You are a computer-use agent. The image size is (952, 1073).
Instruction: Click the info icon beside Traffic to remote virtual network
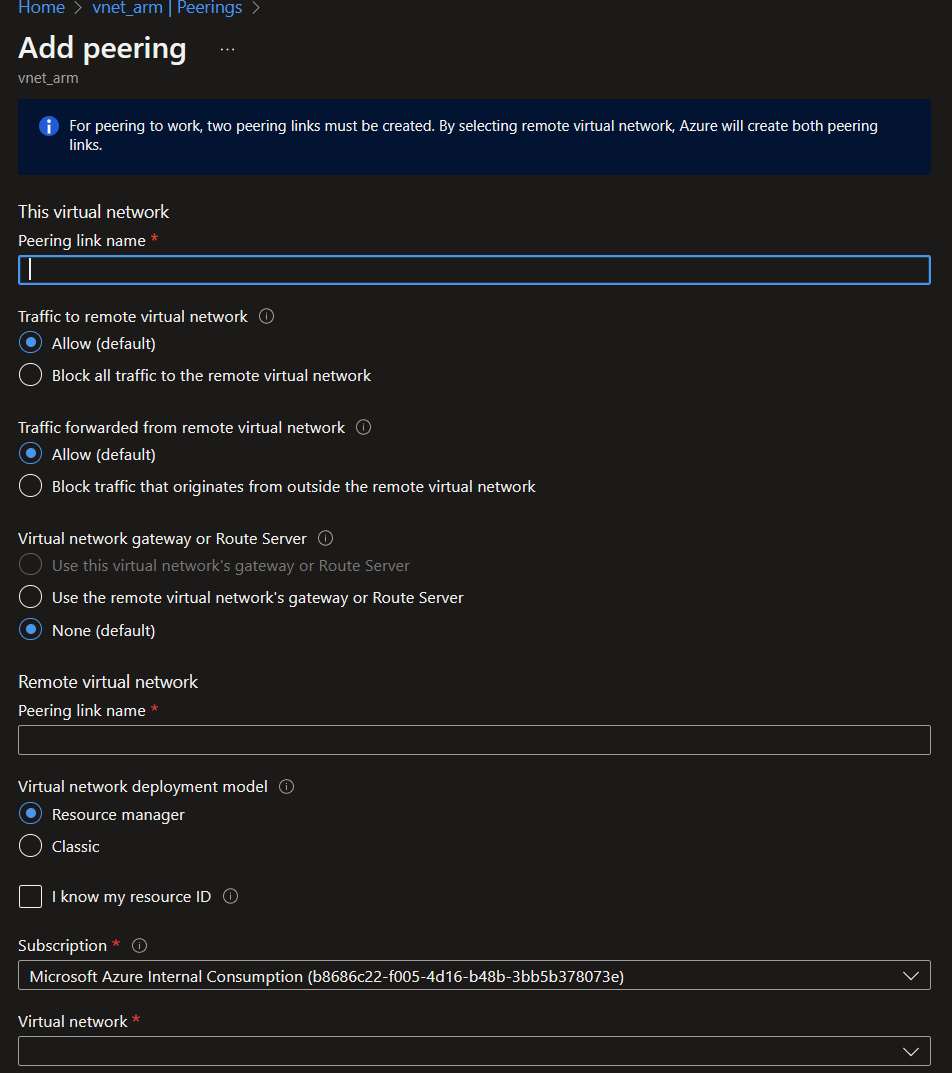(265, 316)
